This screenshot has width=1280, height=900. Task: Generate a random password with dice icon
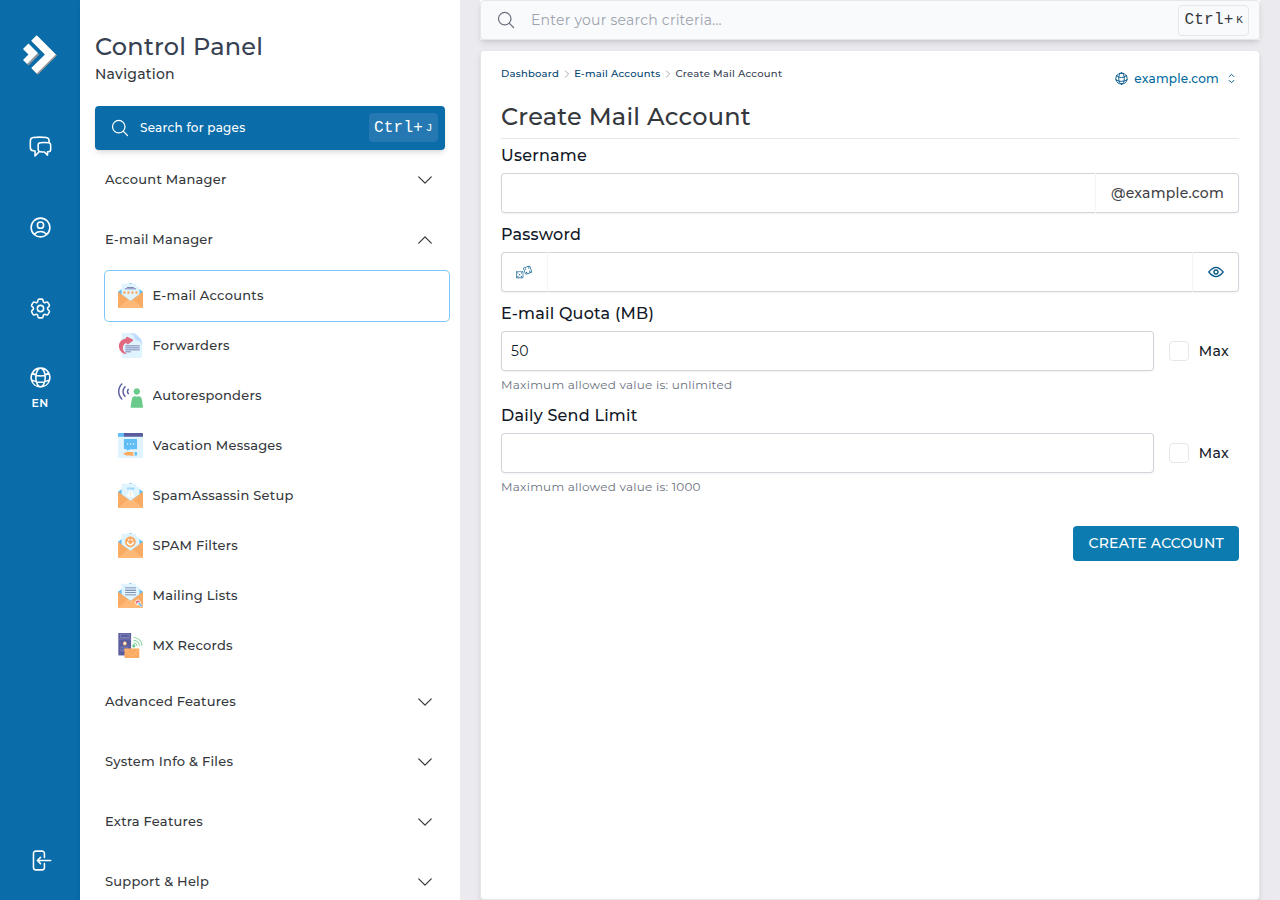[524, 272]
